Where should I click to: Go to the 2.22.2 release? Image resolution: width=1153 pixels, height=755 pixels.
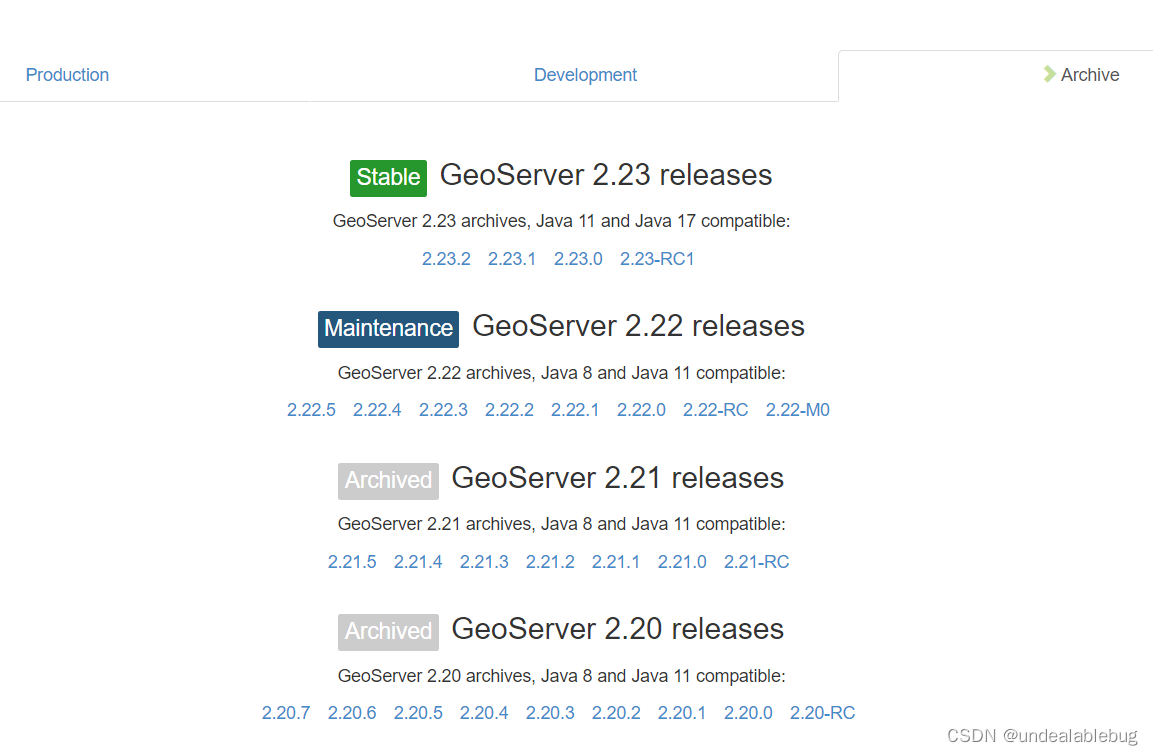(x=509, y=410)
